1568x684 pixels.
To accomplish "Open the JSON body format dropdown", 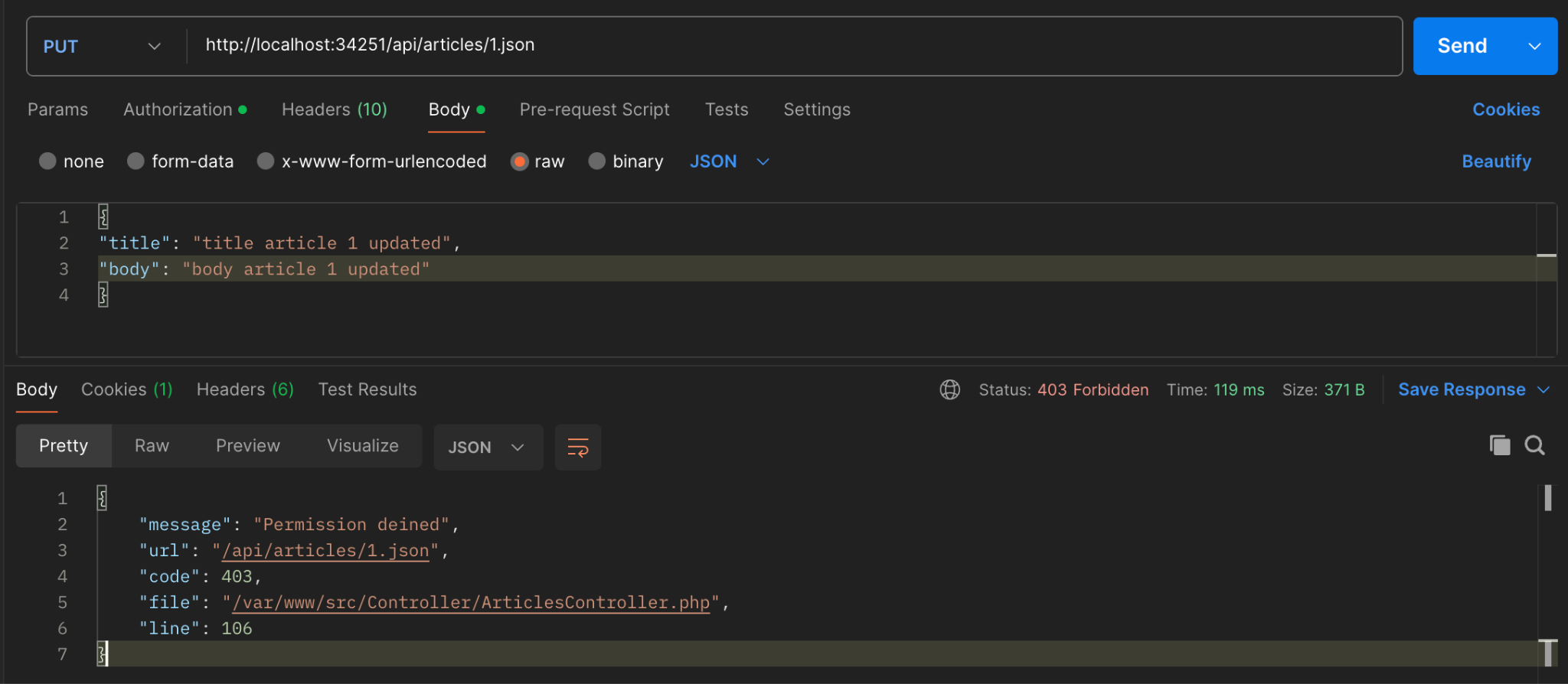I will point(729,161).
